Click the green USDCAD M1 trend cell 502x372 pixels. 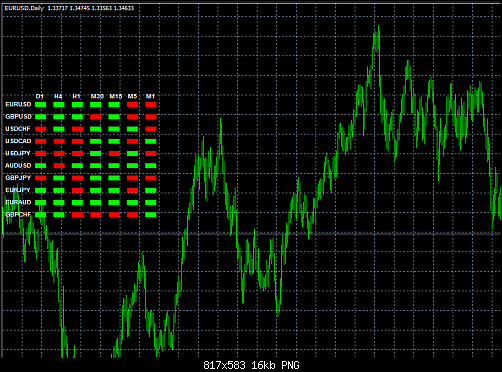point(151,141)
